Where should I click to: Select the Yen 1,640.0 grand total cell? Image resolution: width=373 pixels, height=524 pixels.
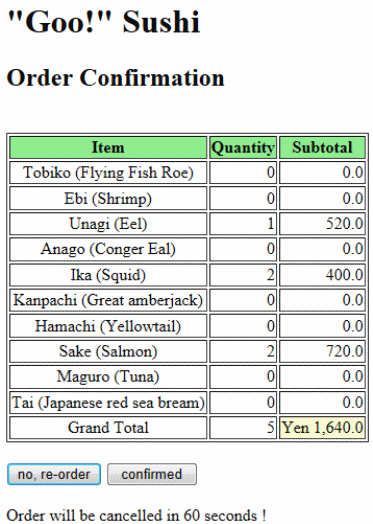click(322, 427)
